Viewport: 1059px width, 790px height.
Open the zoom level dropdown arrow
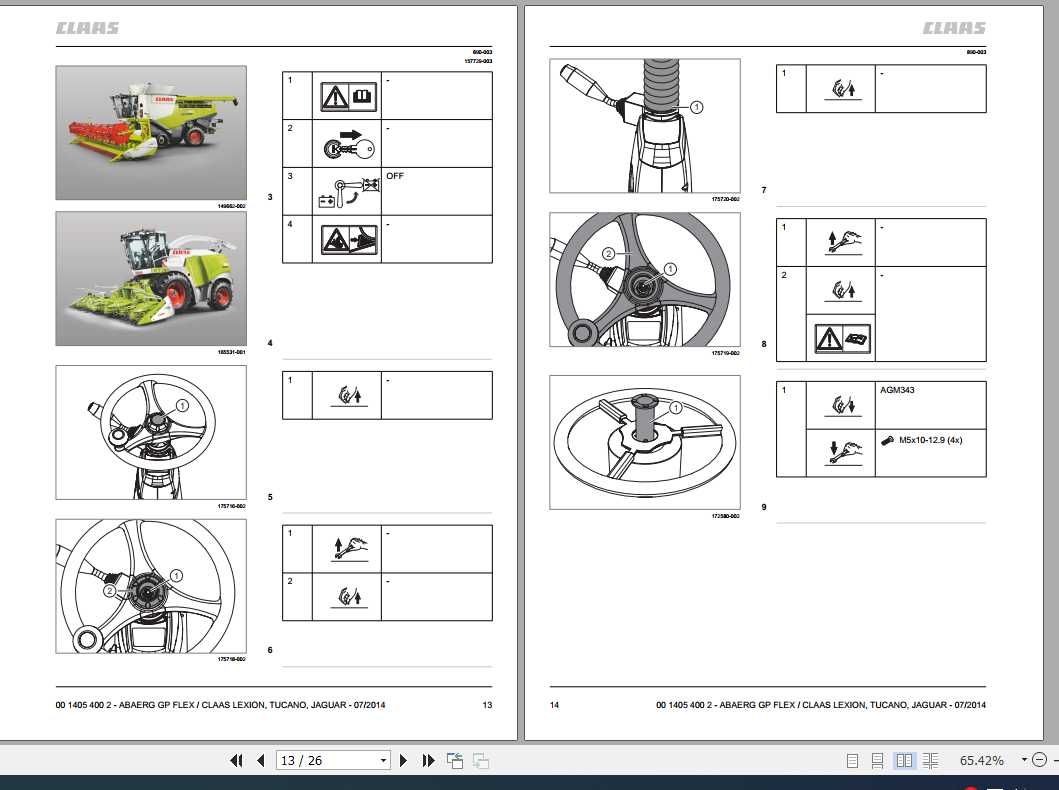[1024, 760]
